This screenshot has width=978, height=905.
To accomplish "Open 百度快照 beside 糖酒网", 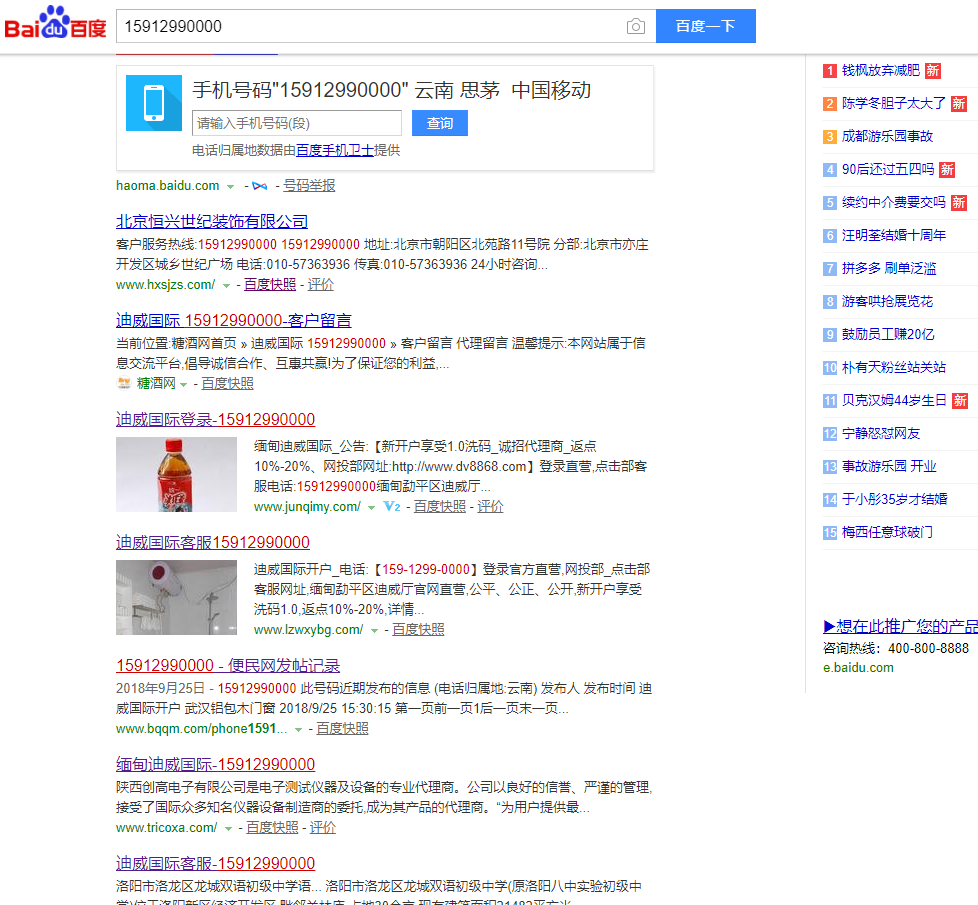I will point(228,384).
